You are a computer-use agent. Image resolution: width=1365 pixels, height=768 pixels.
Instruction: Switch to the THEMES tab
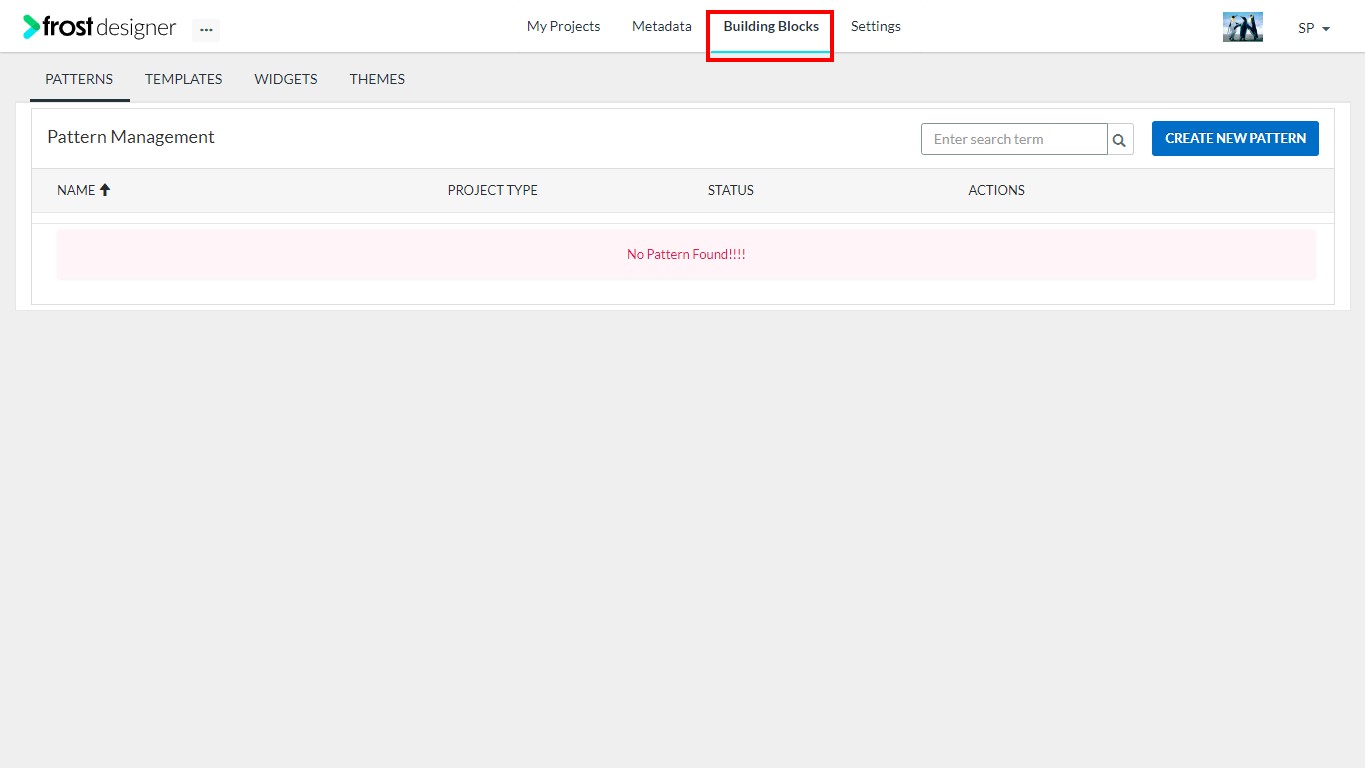click(377, 79)
